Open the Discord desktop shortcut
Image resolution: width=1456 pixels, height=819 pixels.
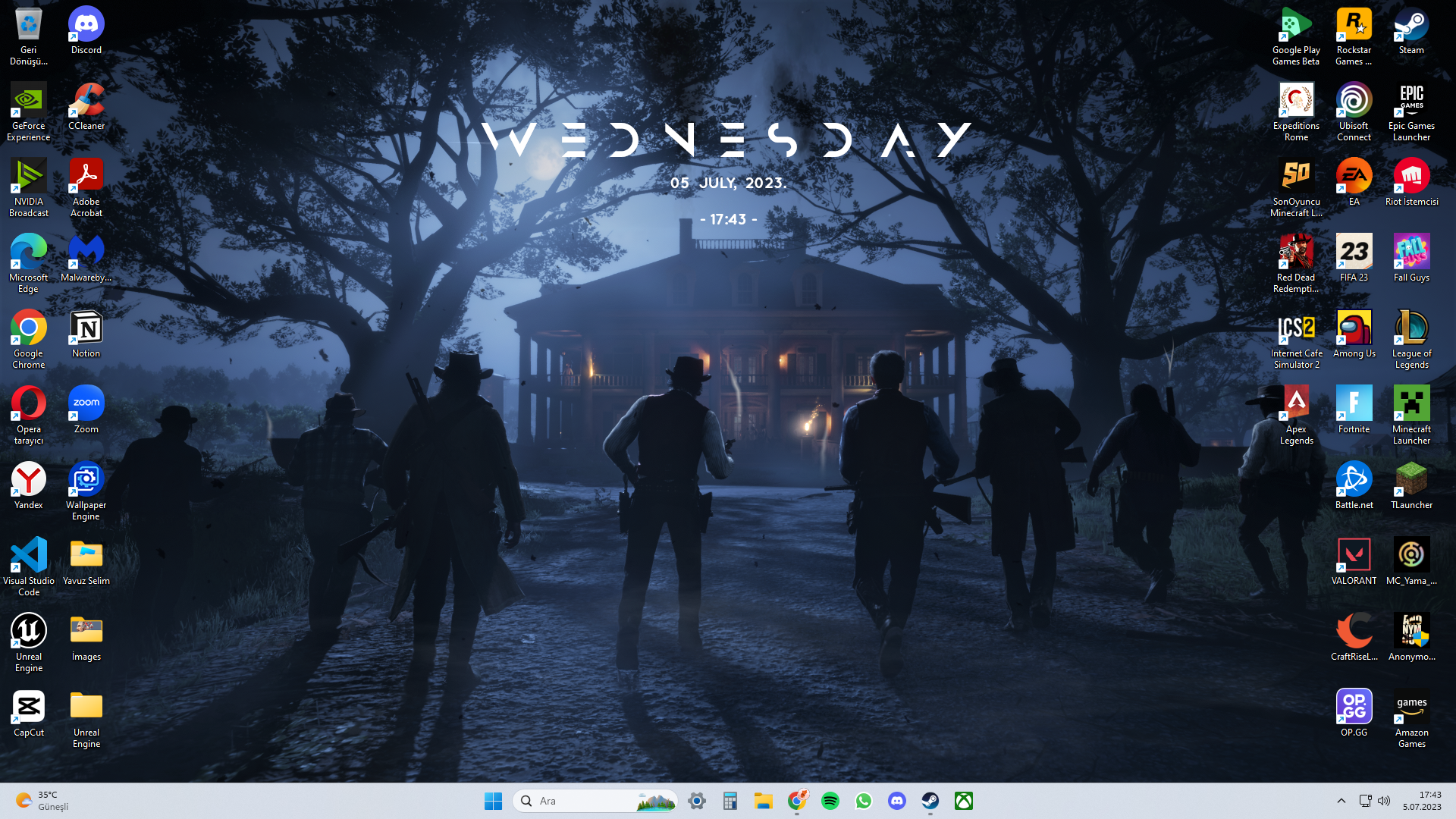pos(86,32)
